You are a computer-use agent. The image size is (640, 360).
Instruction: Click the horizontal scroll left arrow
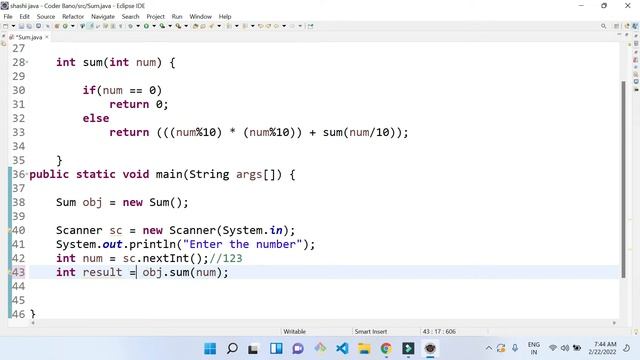(33, 323)
